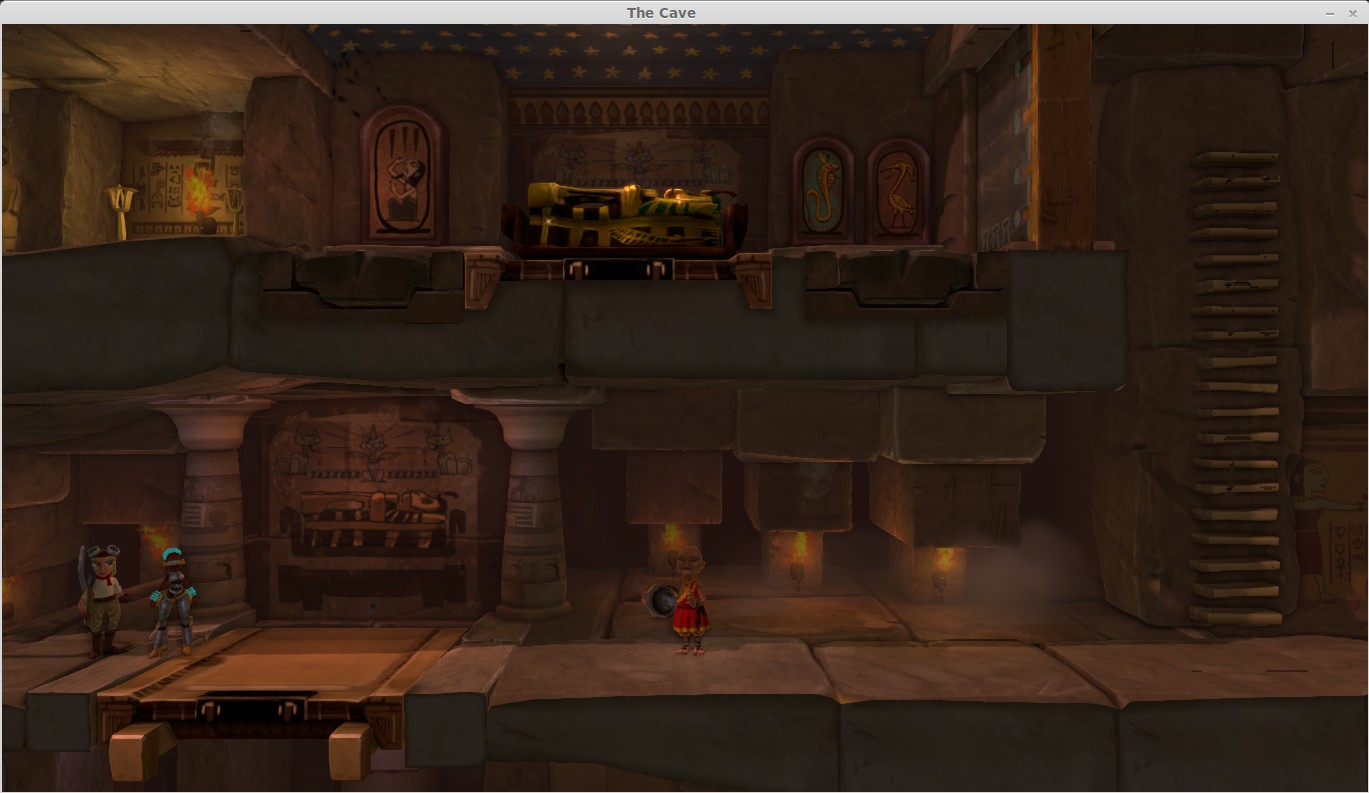1369x793 pixels.
Task: Click "The Cave" window title bar
Action: tap(661, 12)
